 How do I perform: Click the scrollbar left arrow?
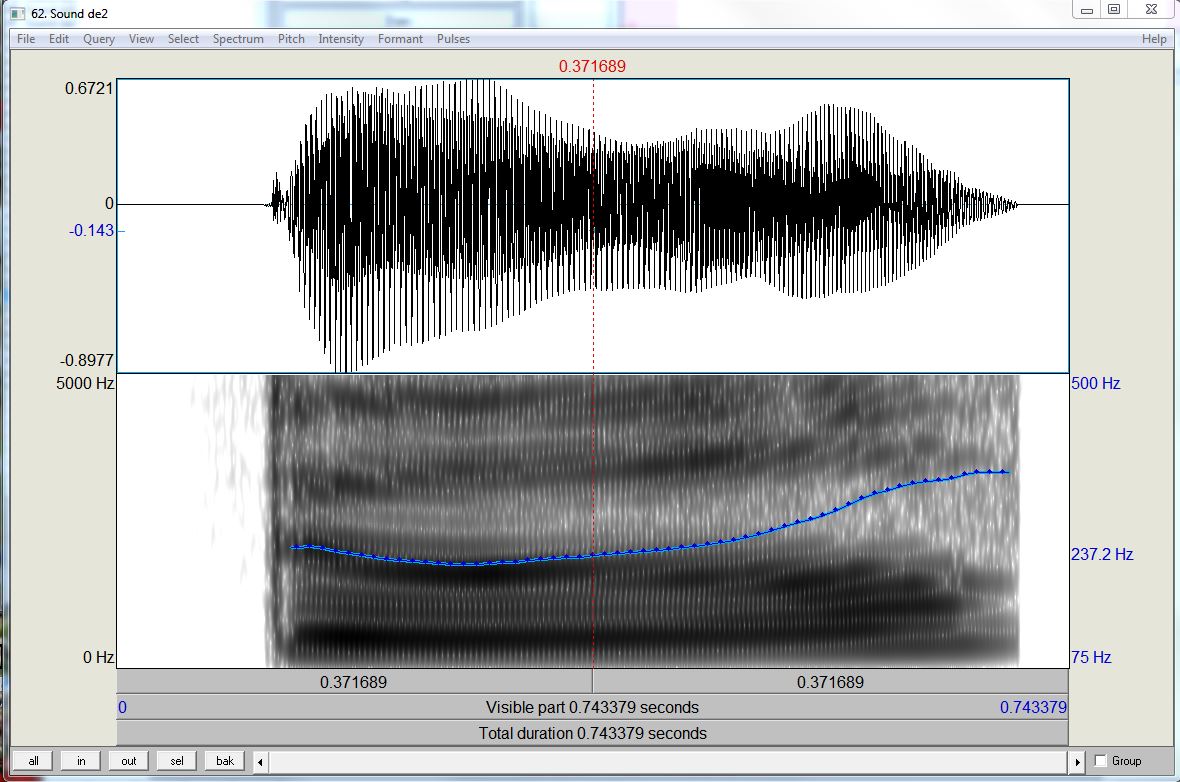260,762
